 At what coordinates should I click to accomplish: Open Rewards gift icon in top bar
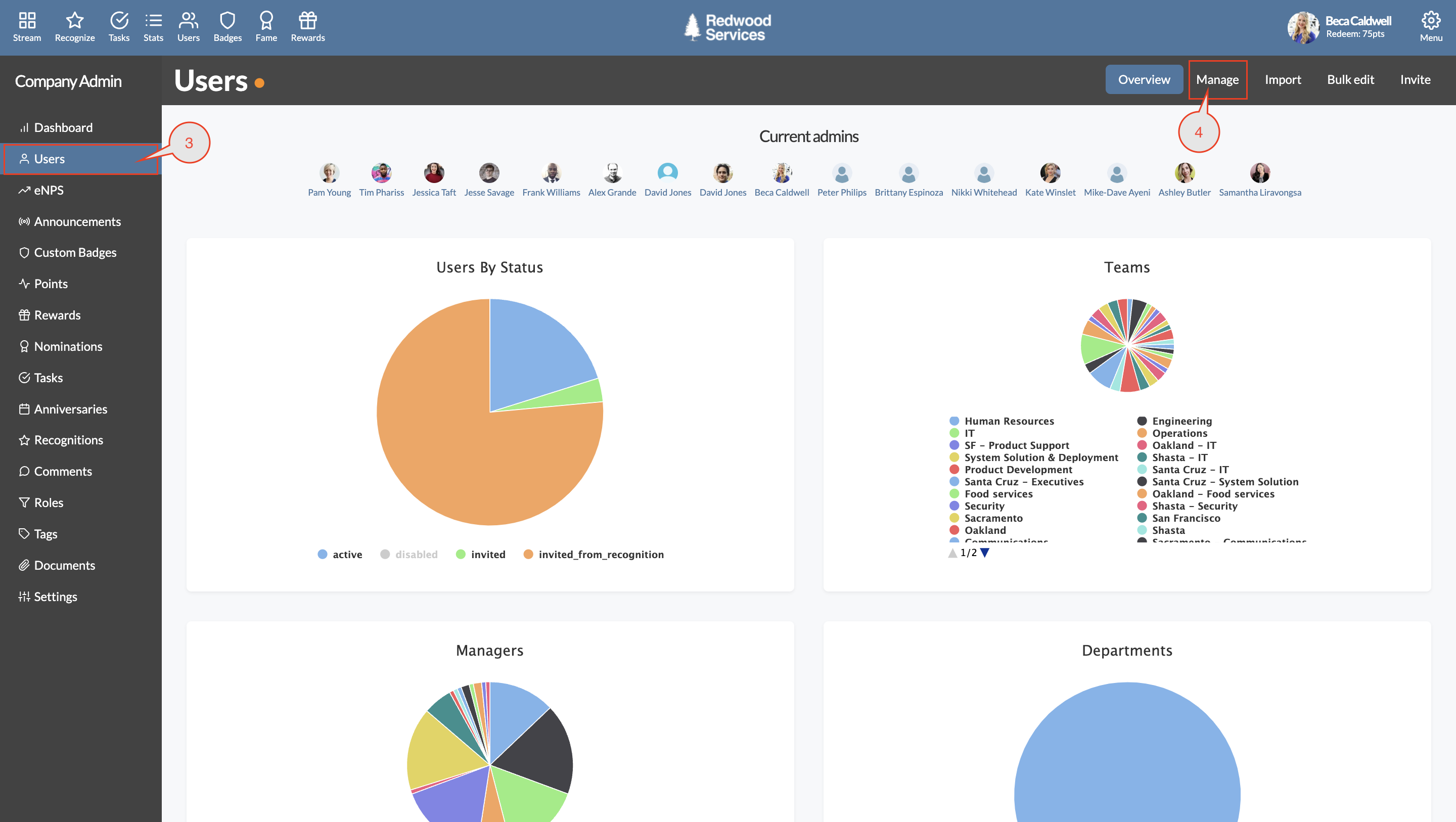[307, 27]
